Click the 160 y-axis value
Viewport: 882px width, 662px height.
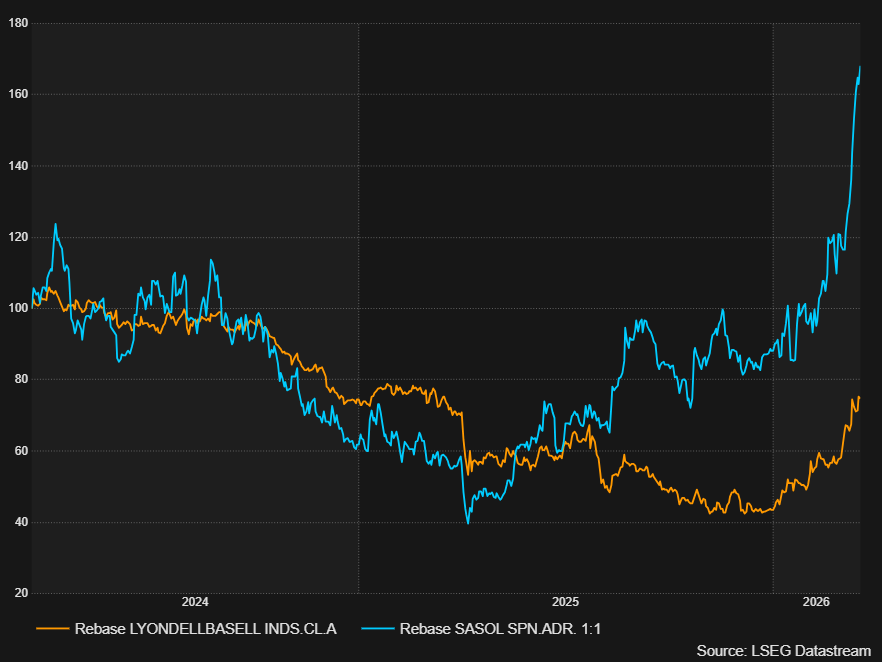(x=18, y=94)
